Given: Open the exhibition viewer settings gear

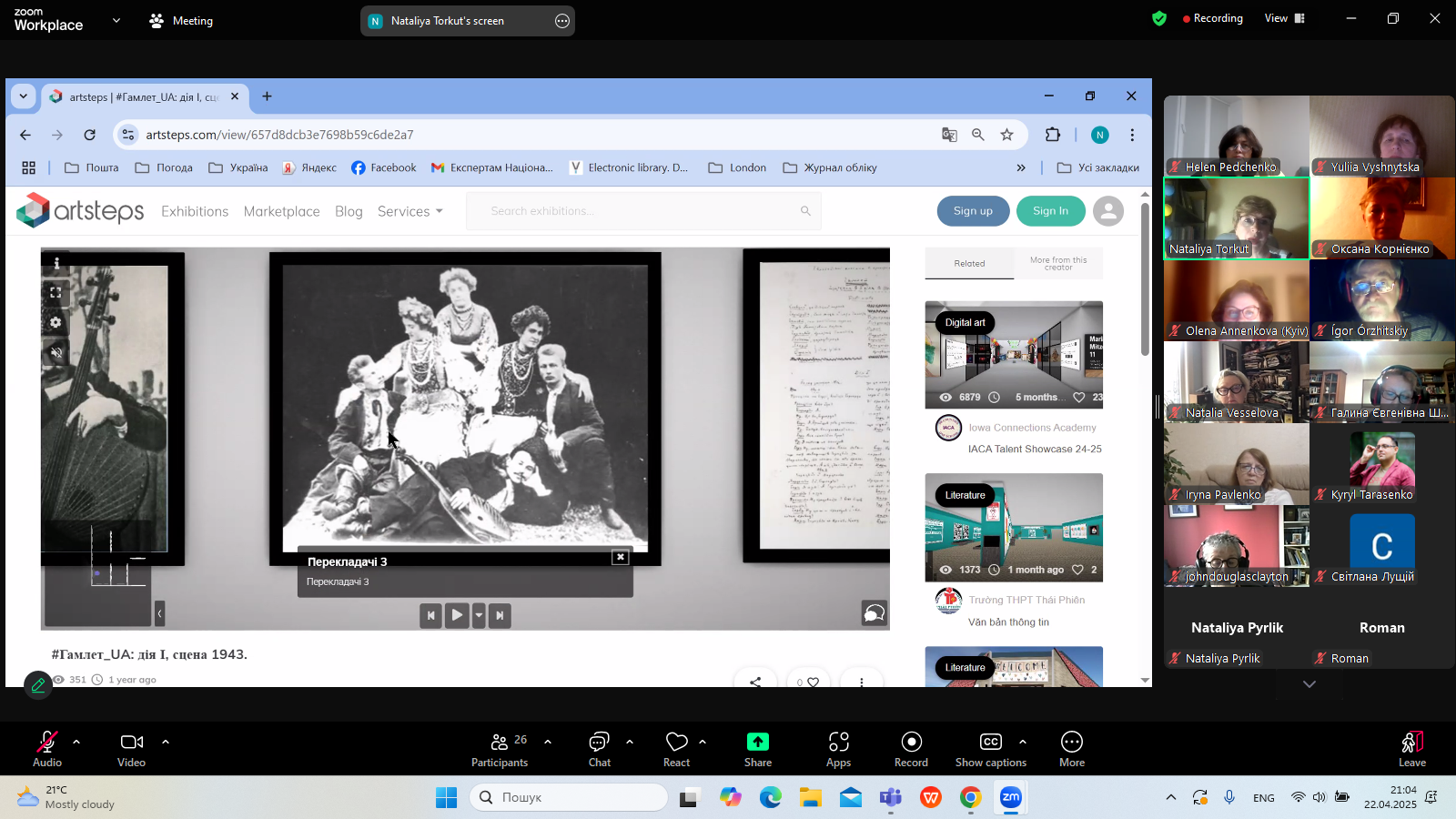Looking at the screenshot, I should pos(56,322).
